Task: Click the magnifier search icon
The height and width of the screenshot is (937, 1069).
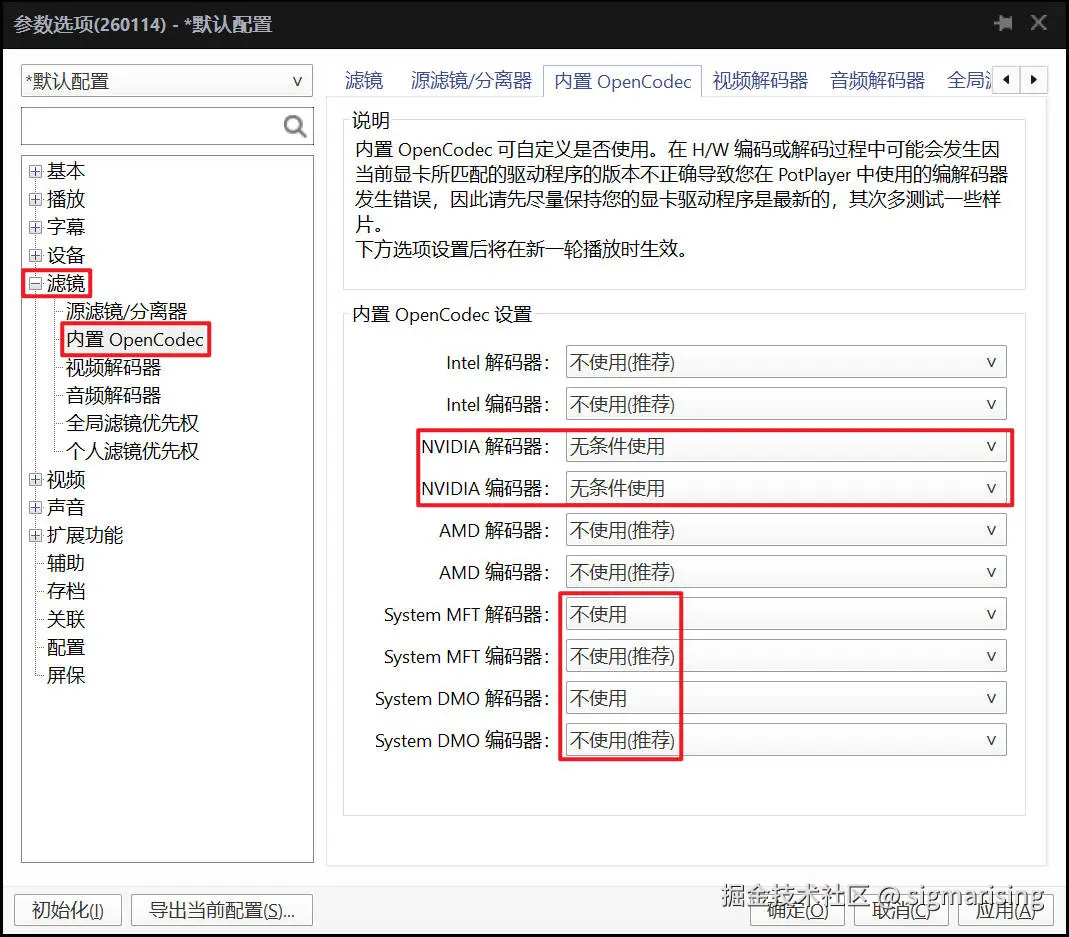Action: point(294,126)
